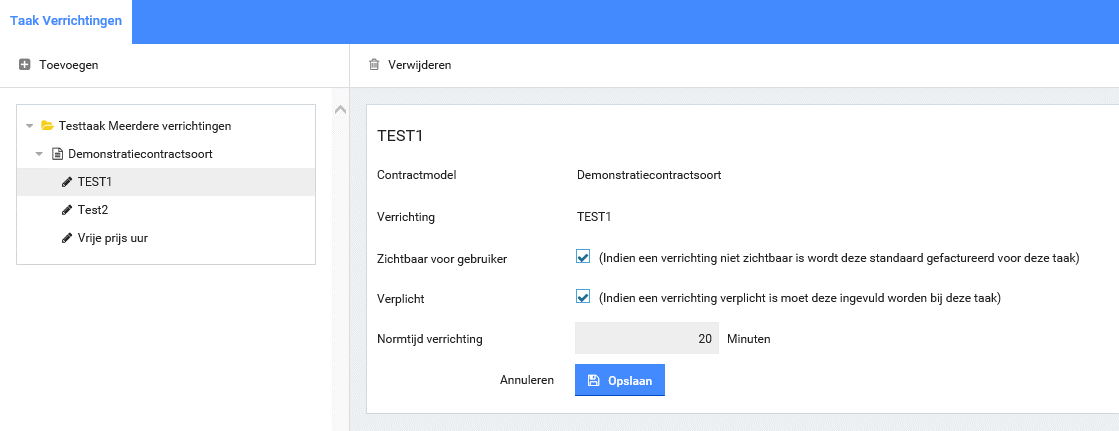Open the Taak Verrichtingen tab
The width and height of the screenshot is (1119, 431).
(66, 22)
